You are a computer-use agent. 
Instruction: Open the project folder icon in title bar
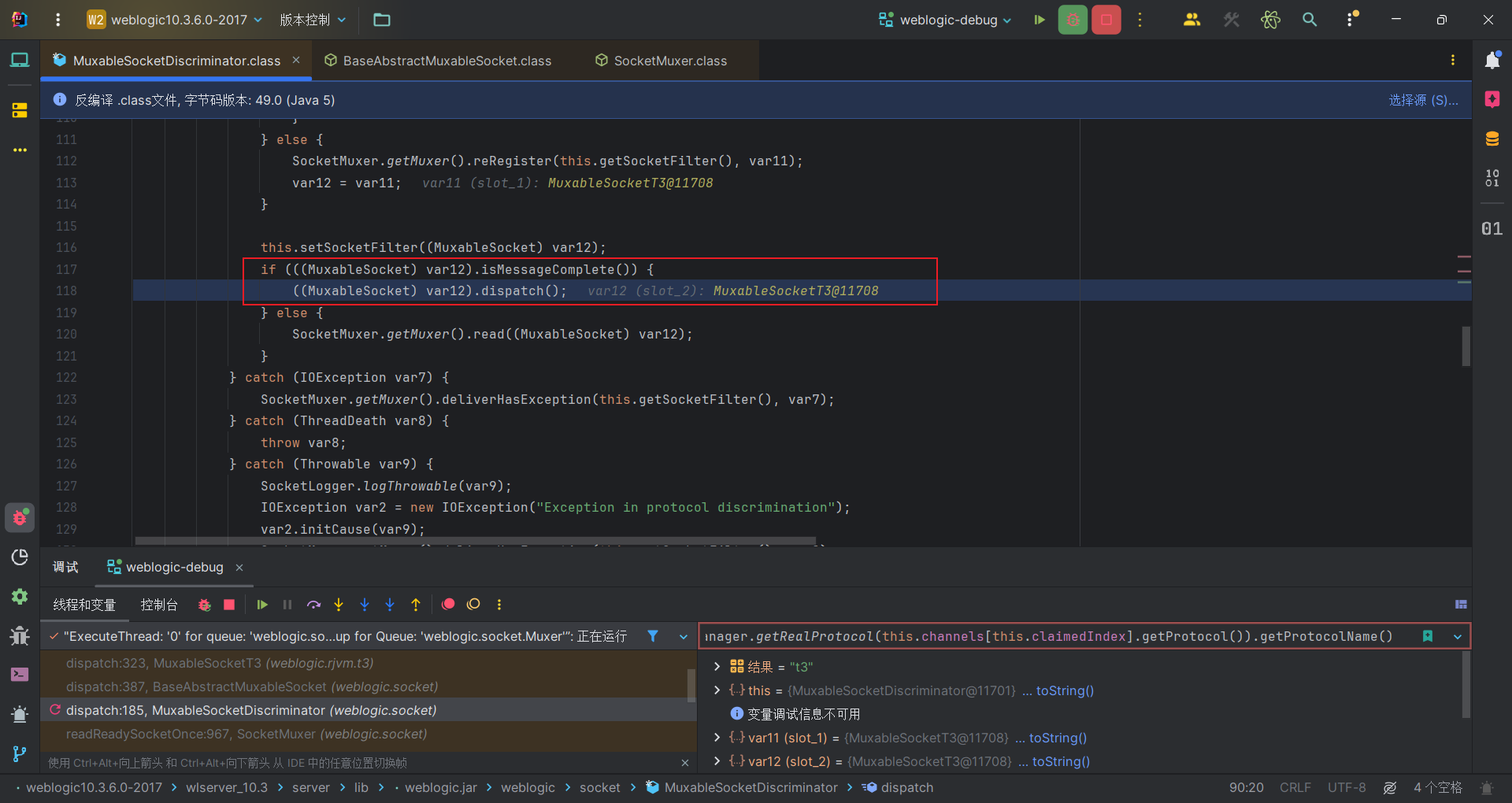pos(382,20)
